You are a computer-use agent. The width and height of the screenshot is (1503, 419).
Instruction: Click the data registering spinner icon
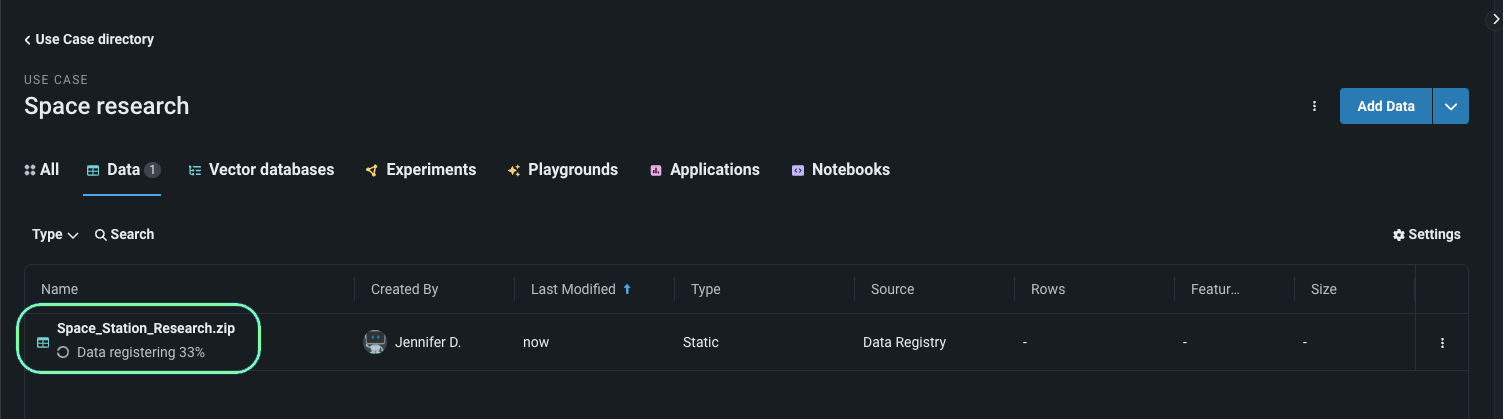(63, 352)
